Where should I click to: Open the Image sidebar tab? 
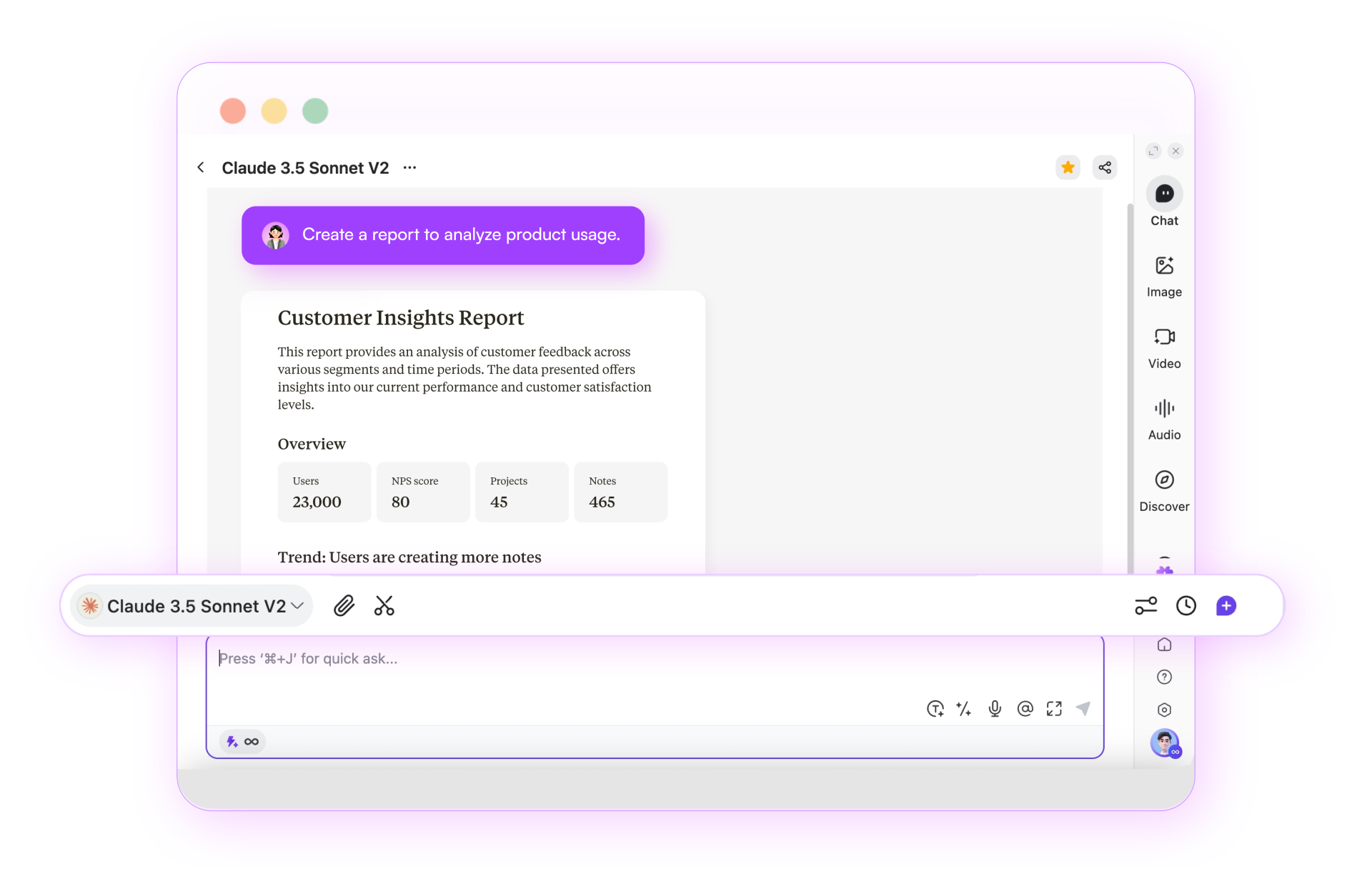point(1164,277)
